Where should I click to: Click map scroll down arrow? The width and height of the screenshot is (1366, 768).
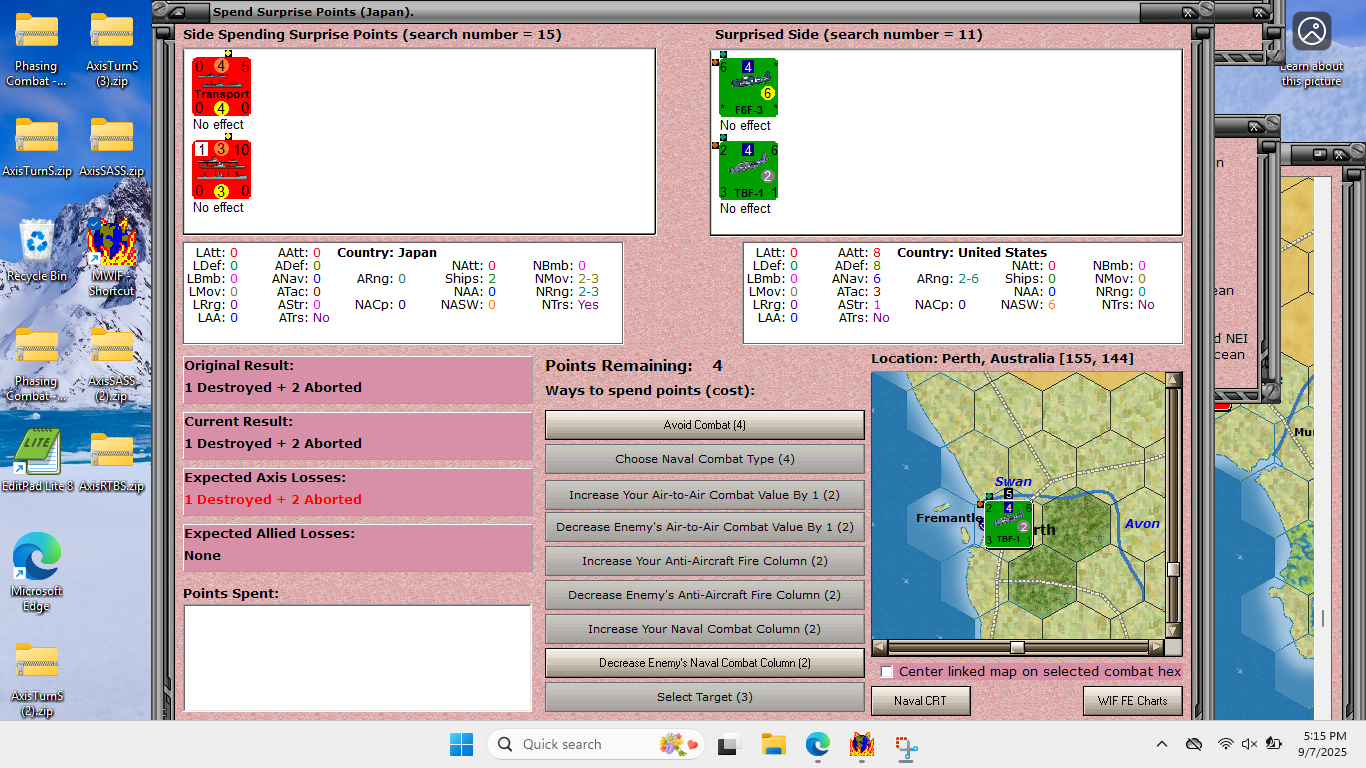(1174, 631)
